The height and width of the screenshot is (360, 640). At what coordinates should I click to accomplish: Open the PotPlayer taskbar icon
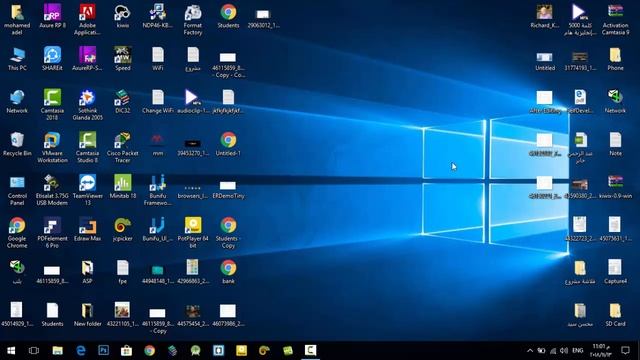tap(241, 351)
